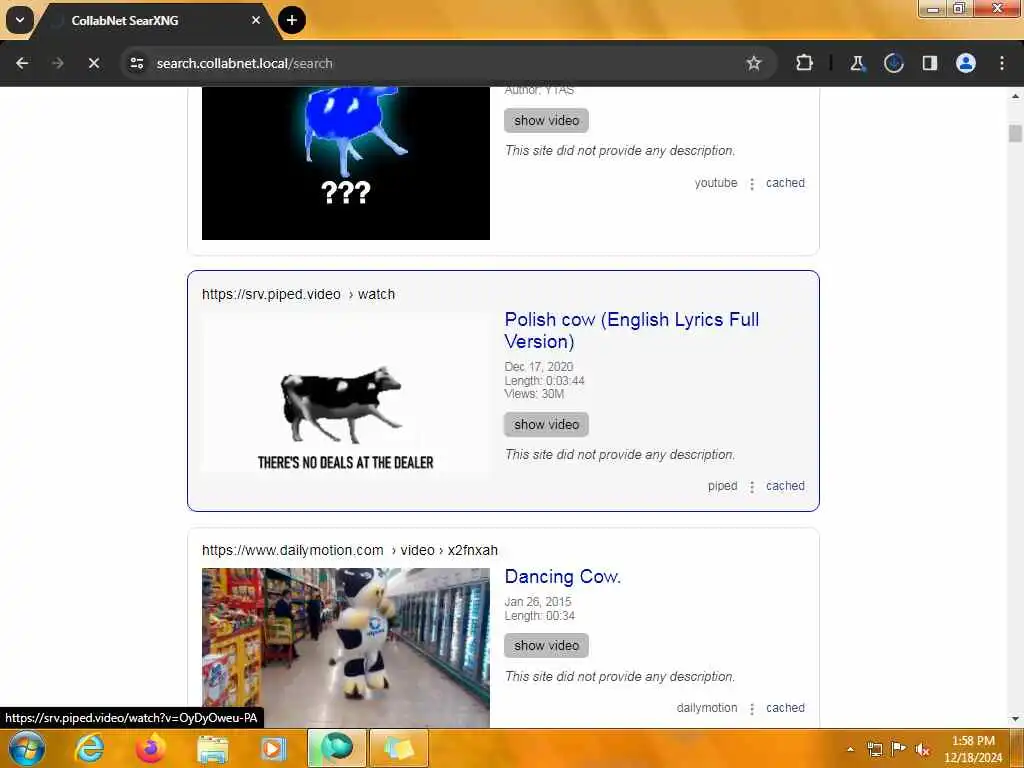Show video for Dancing Cow result
Image resolution: width=1024 pixels, height=768 pixels.
pos(546,645)
